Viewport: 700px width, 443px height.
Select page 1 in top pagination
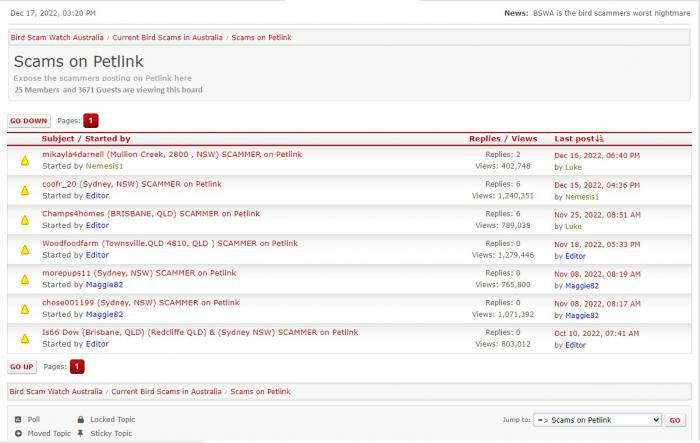click(x=91, y=120)
